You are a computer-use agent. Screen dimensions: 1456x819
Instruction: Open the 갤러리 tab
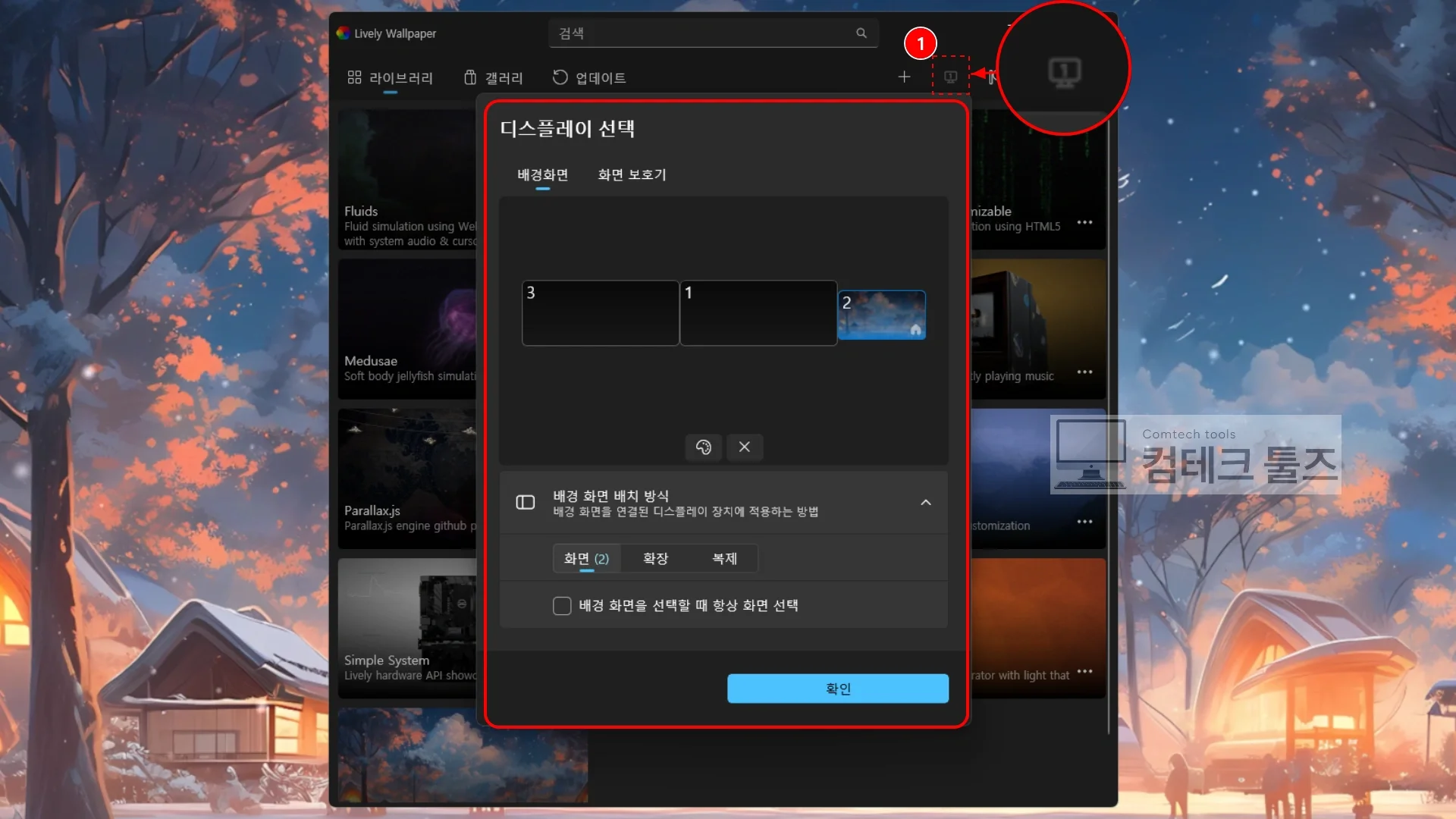[x=494, y=77]
